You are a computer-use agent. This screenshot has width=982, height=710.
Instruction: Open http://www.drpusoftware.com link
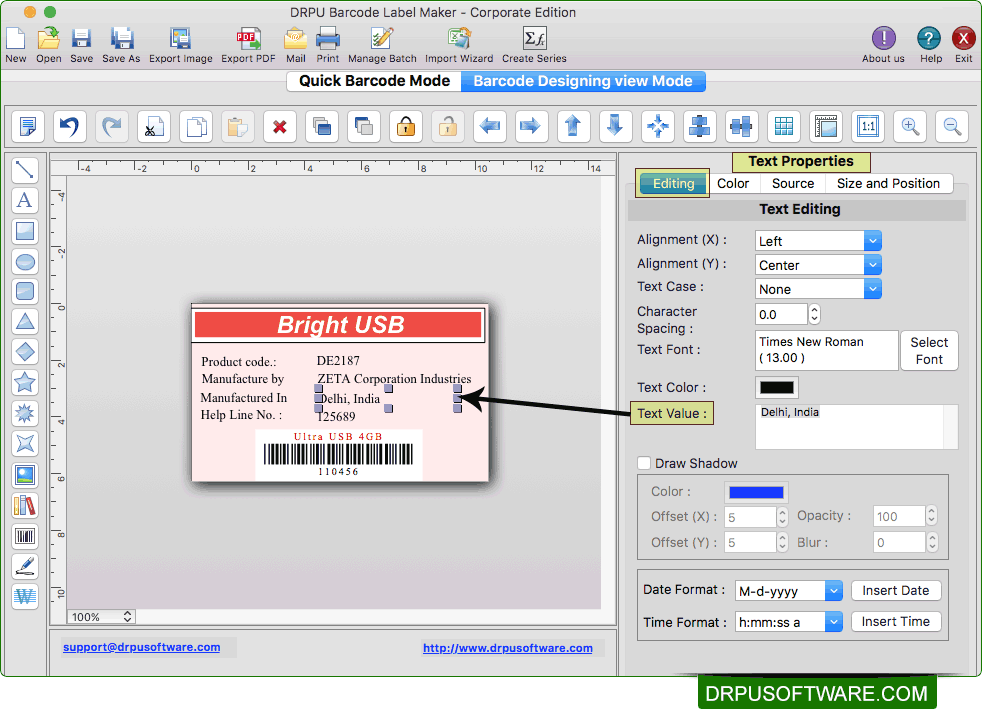point(507,648)
